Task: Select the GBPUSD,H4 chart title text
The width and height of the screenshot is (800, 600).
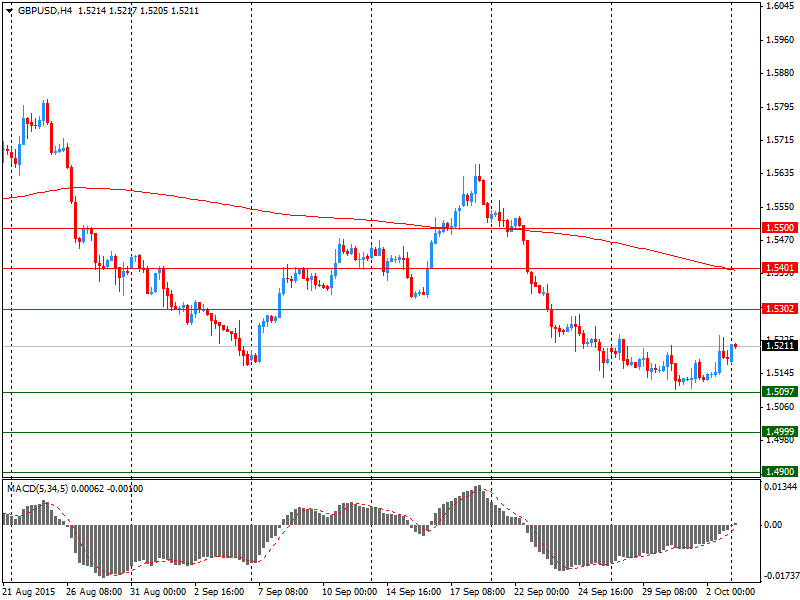Action: click(x=45, y=11)
